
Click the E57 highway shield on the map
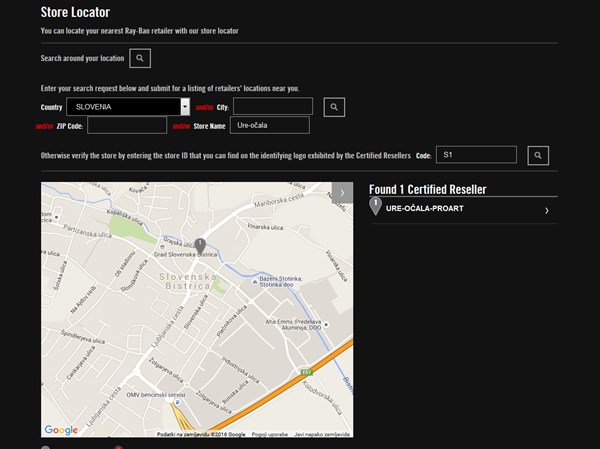pos(307,372)
